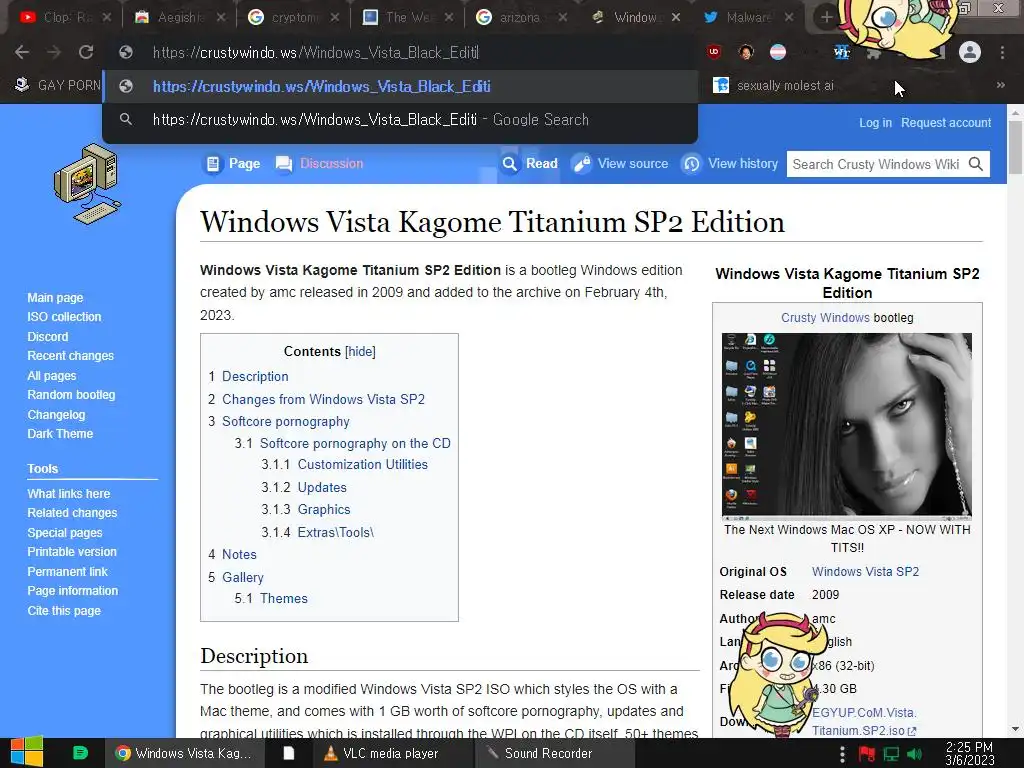Select the crustywindo.ws URL suggestion row
The width and height of the screenshot is (1024, 768).
pyautogui.click(x=400, y=86)
